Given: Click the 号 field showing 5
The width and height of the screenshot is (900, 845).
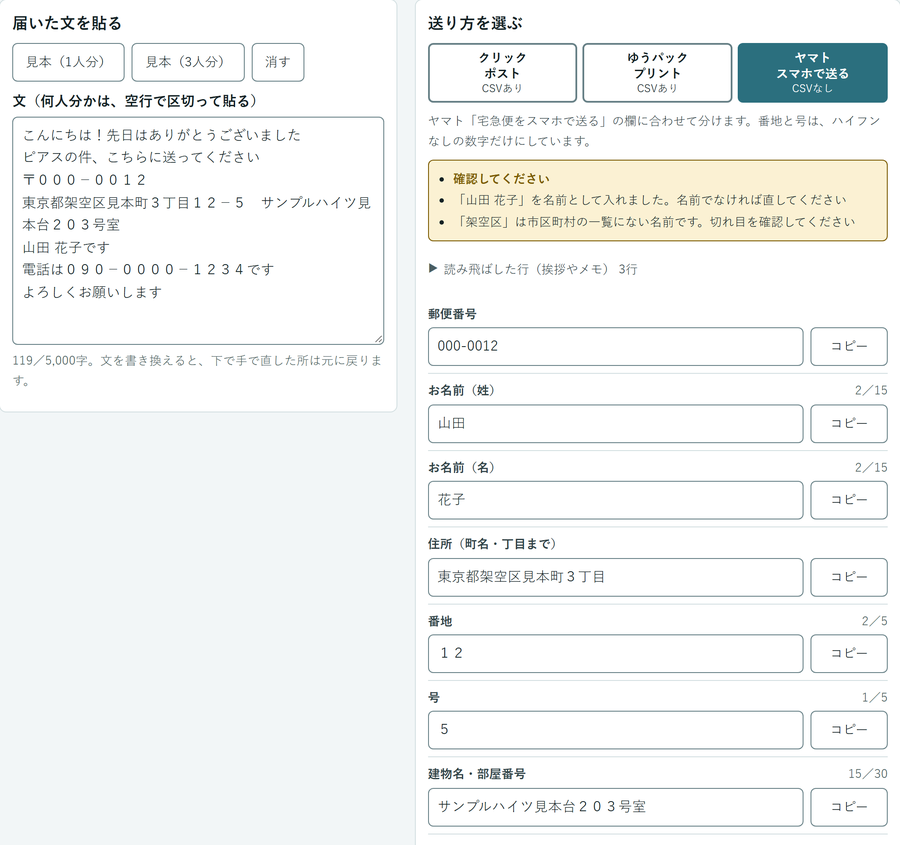Looking at the screenshot, I should [x=615, y=730].
